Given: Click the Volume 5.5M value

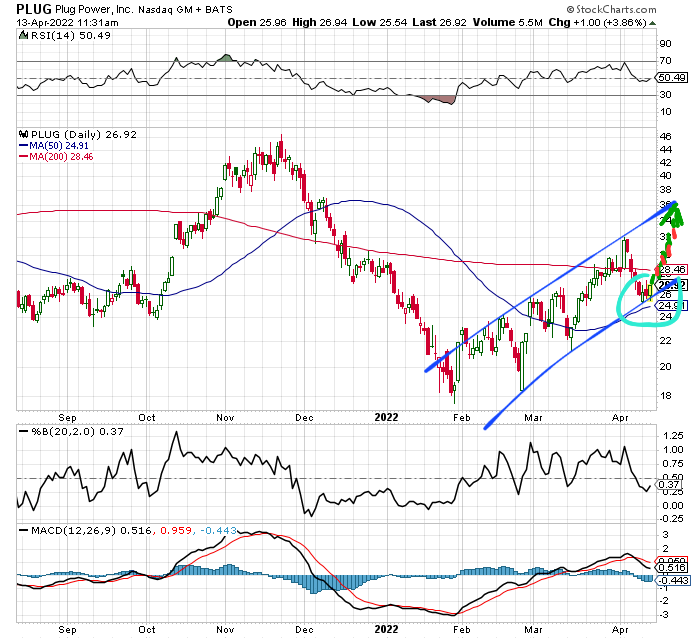Looking at the screenshot, I should point(508,22).
